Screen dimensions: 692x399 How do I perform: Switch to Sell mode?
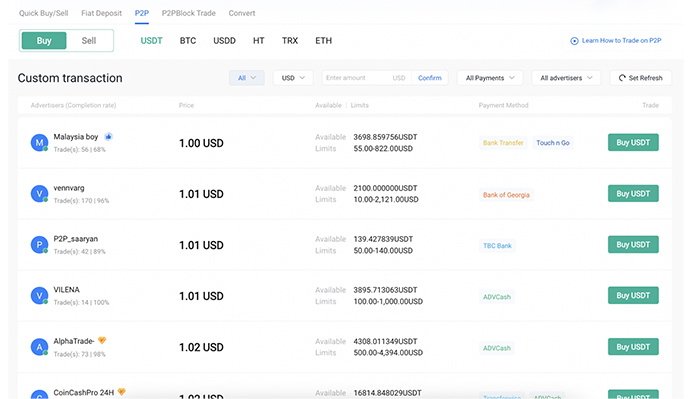click(89, 41)
